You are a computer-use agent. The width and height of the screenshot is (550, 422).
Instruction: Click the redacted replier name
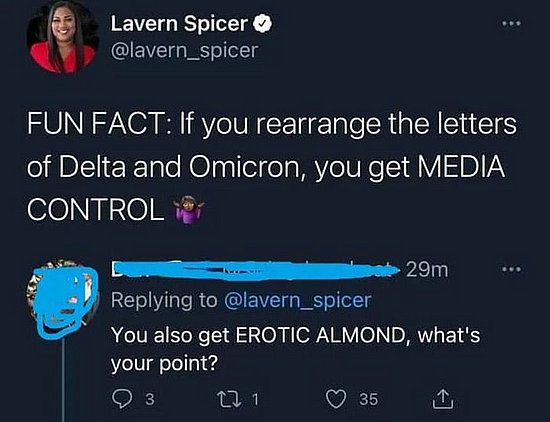tap(255, 270)
